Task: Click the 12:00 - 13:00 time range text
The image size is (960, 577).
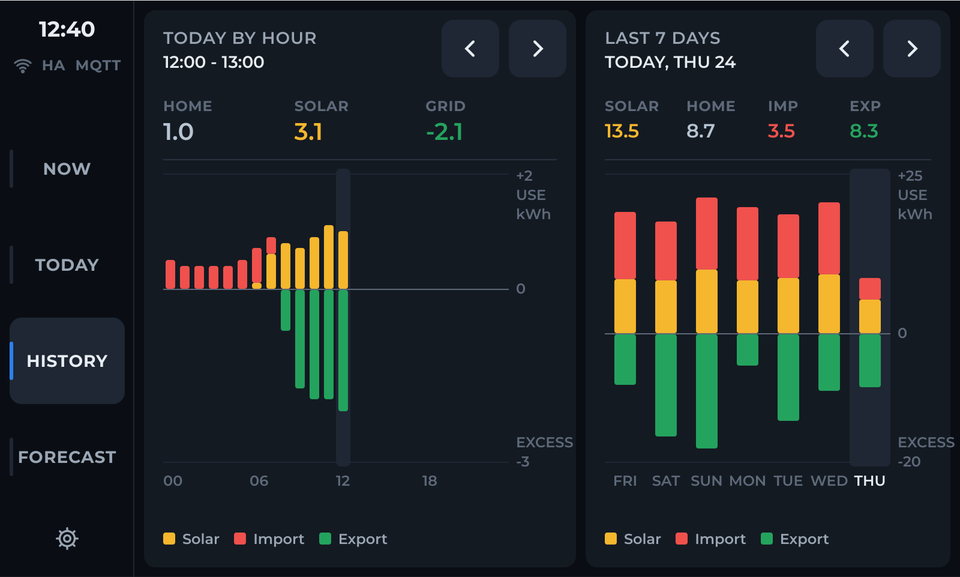Action: (214, 62)
